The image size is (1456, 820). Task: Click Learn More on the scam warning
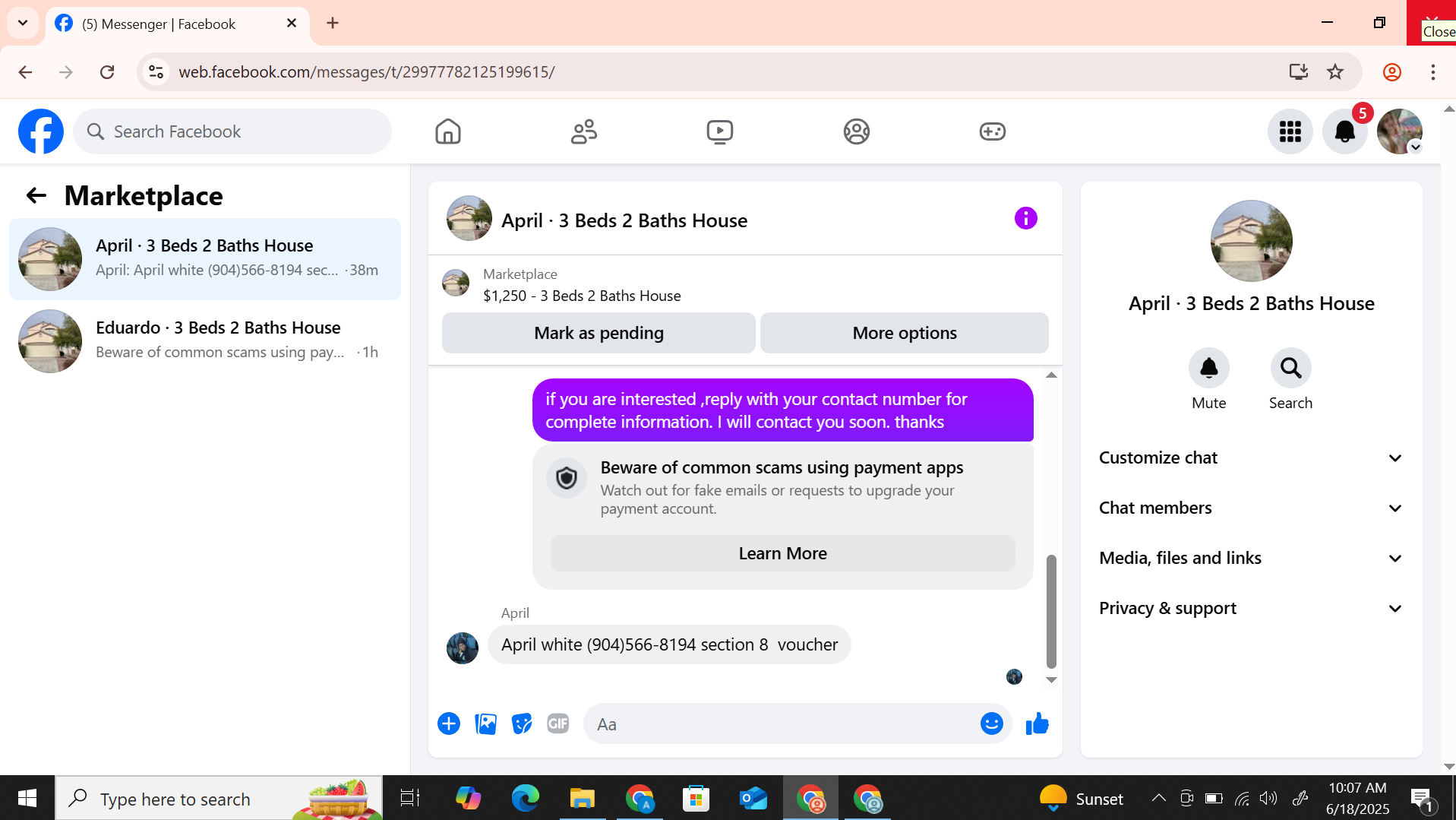[x=782, y=553]
